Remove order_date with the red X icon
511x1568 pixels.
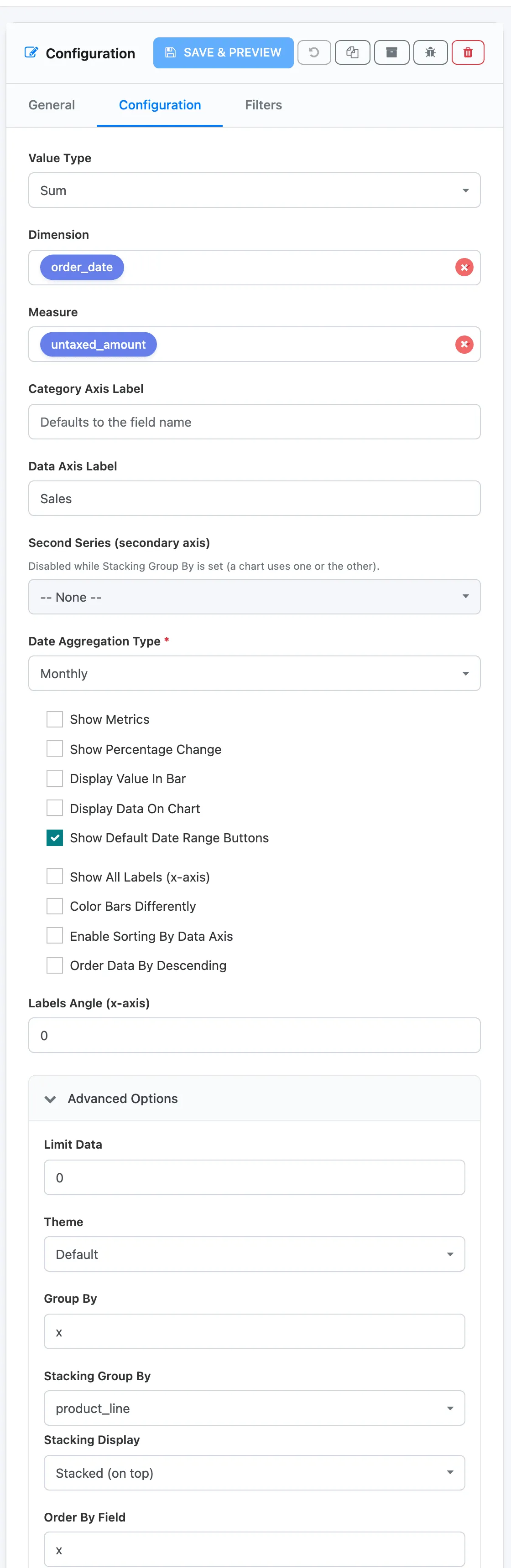(464, 267)
